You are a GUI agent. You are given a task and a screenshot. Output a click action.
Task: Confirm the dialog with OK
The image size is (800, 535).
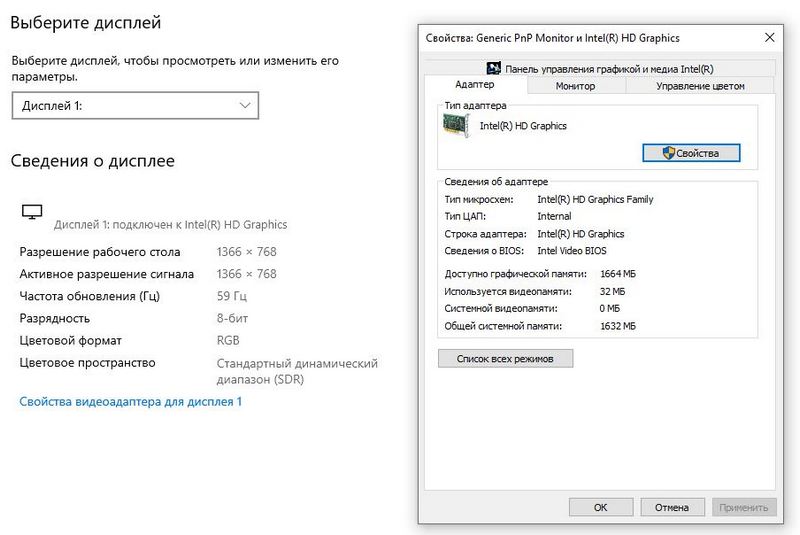click(x=600, y=507)
